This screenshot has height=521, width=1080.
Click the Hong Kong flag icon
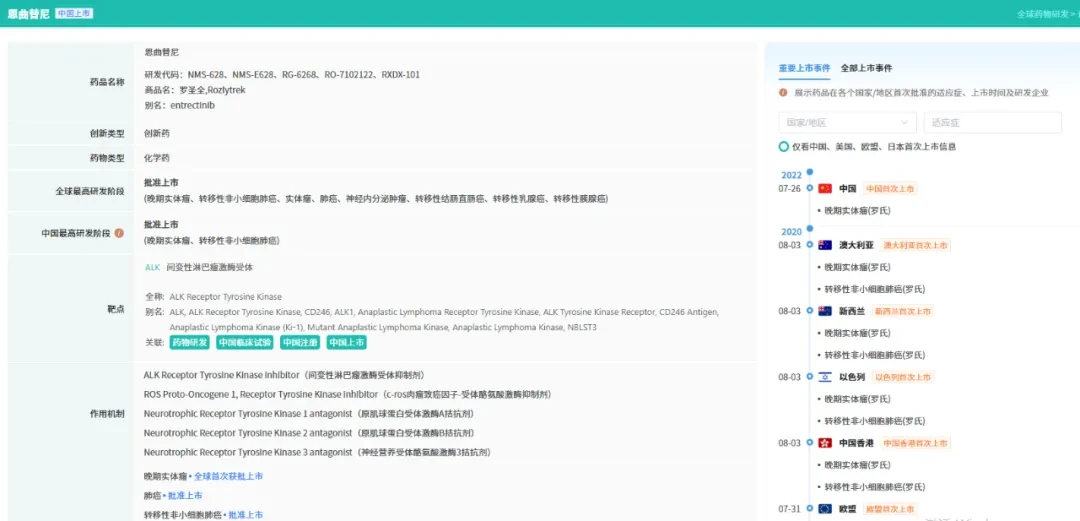(825, 443)
